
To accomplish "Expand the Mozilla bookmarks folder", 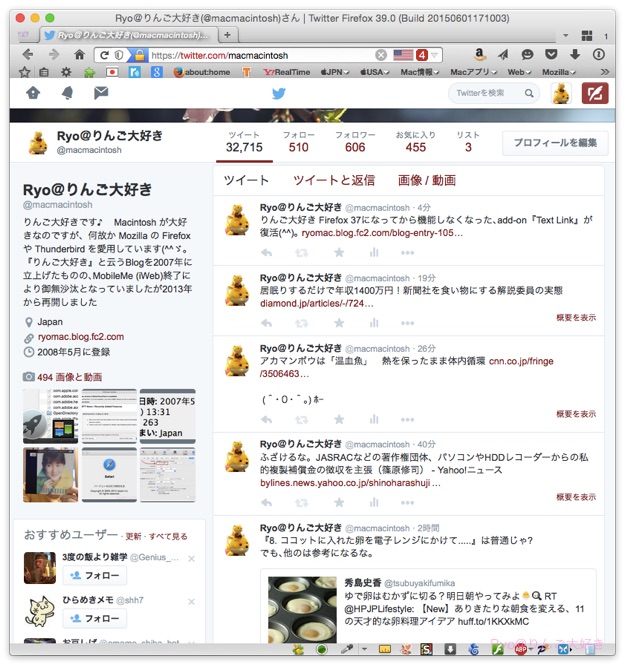I will point(559,73).
